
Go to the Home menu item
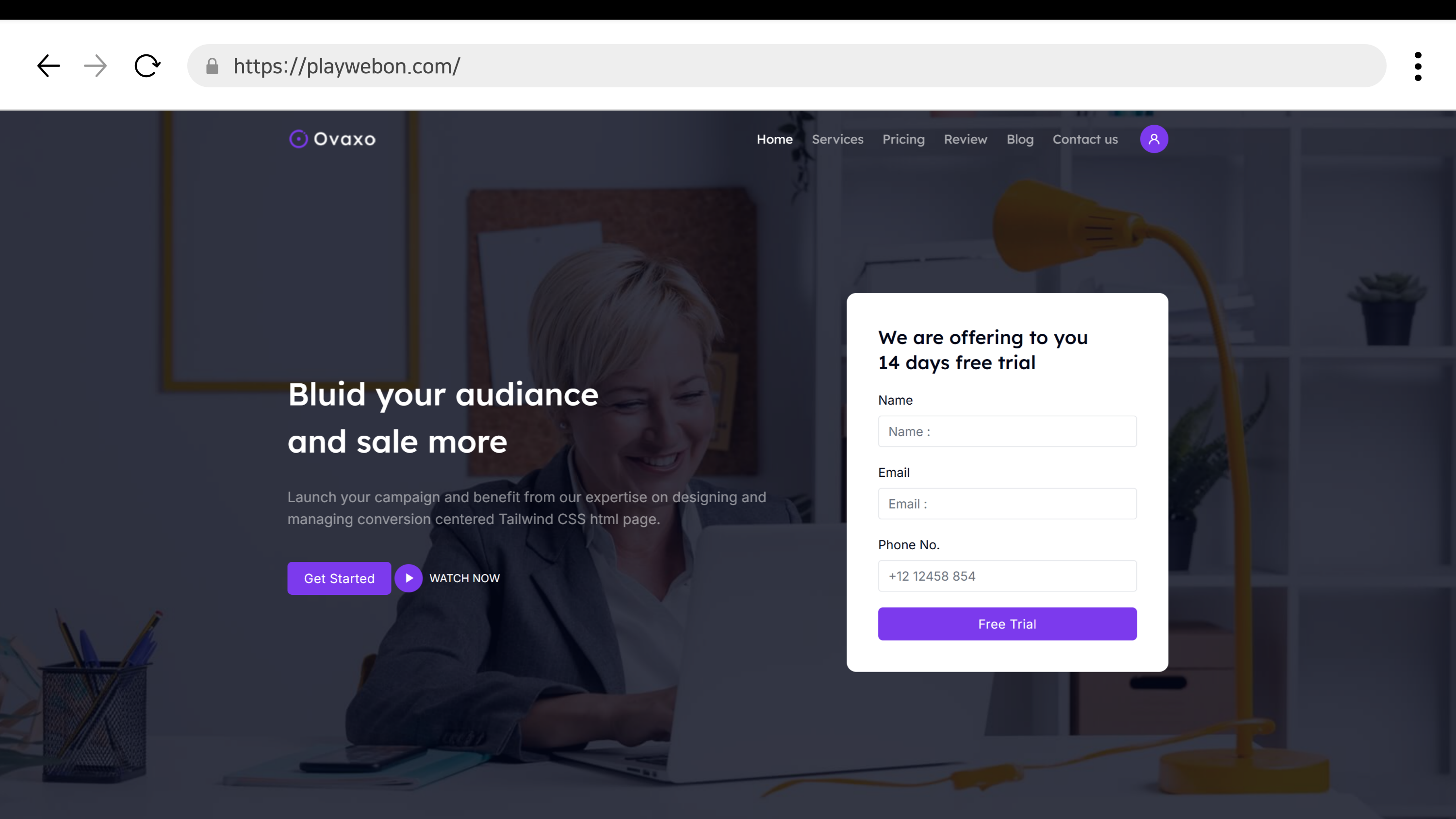pos(774,140)
